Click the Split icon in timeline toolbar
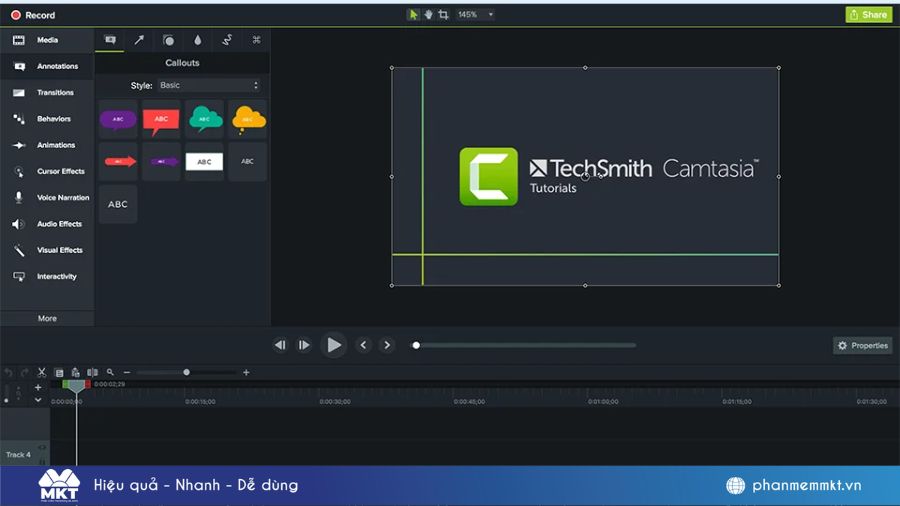Screen dimensions: 900x506 pyautogui.click(x=92, y=372)
